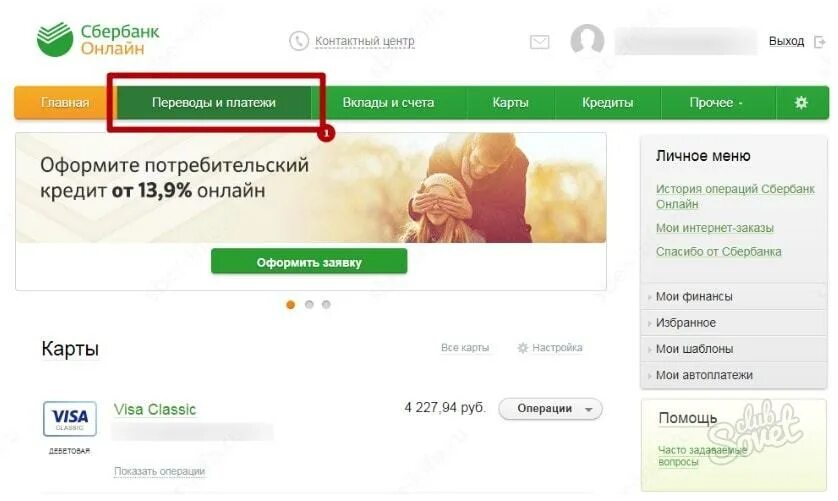Open История операций Сбербанк Онлайн link
838x501 pixels.
point(735,196)
